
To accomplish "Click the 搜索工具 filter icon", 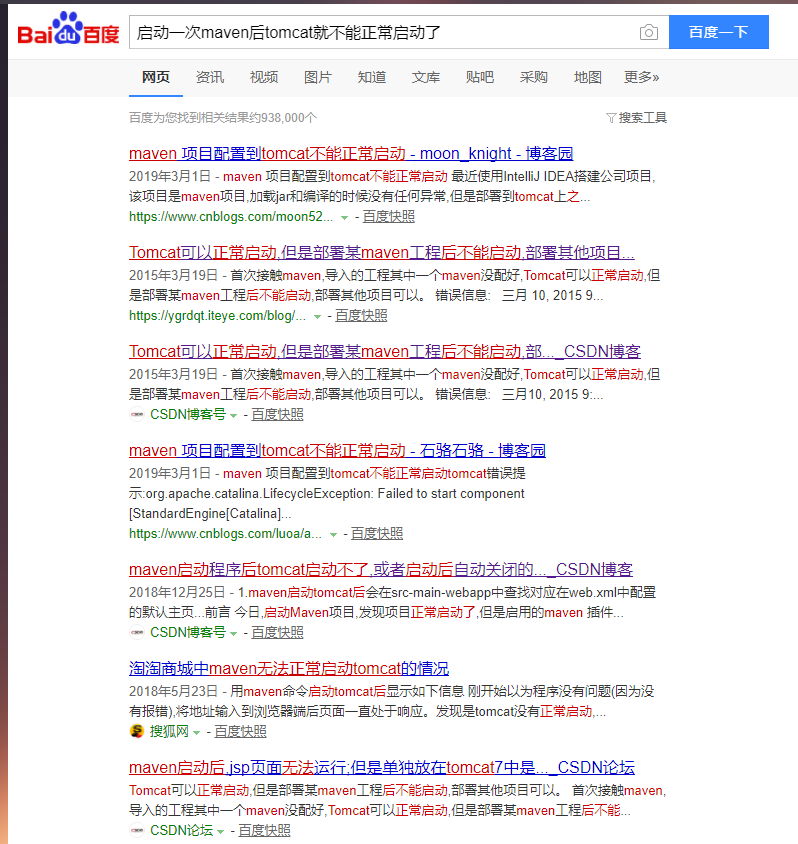I will tap(611, 118).
